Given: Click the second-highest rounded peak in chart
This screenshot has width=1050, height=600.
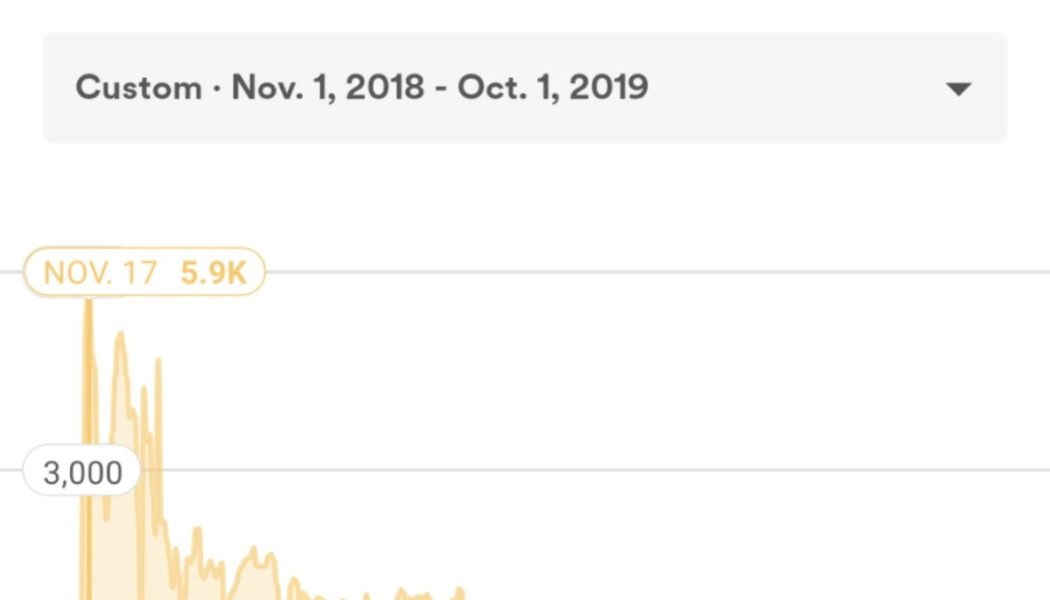Looking at the screenshot, I should (121, 336).
